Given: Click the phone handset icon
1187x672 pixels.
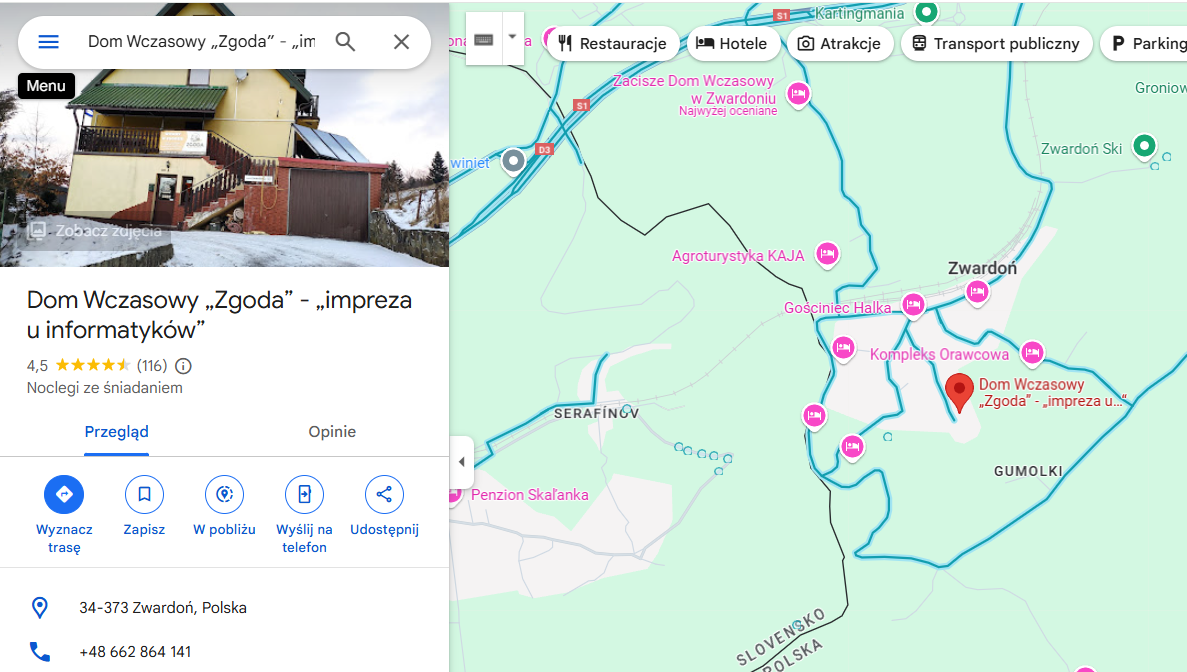Looking at the screenshot, I should pos(39,652).
